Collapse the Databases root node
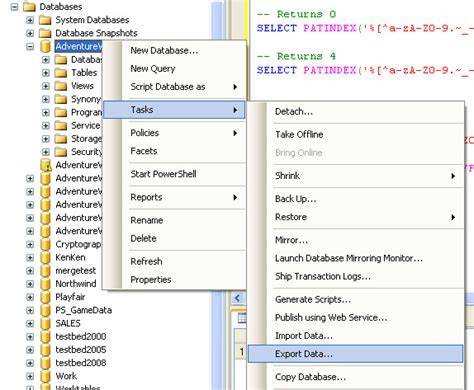 pos(14,7)
